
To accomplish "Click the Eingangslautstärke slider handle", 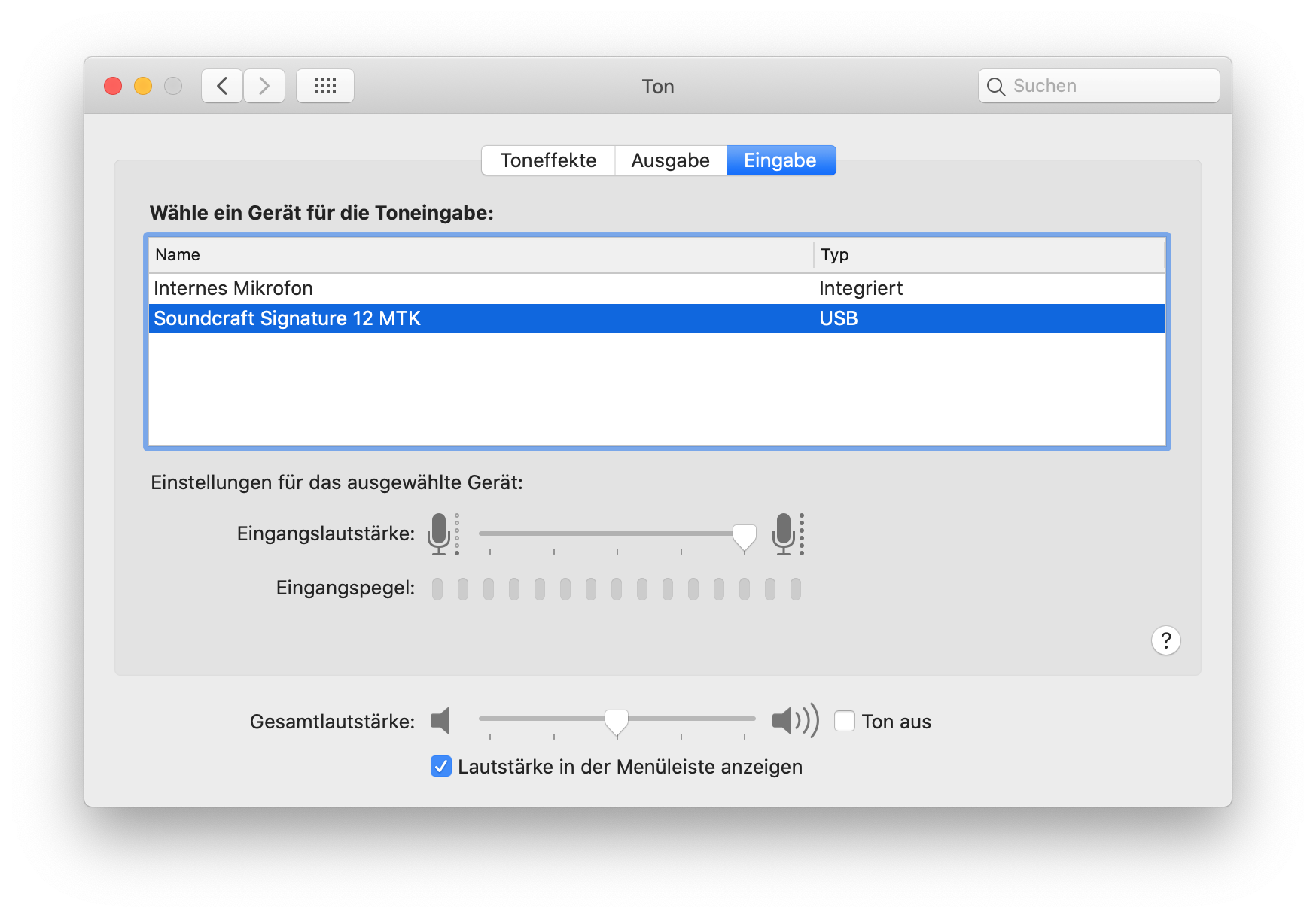I will tap(745, 536).
